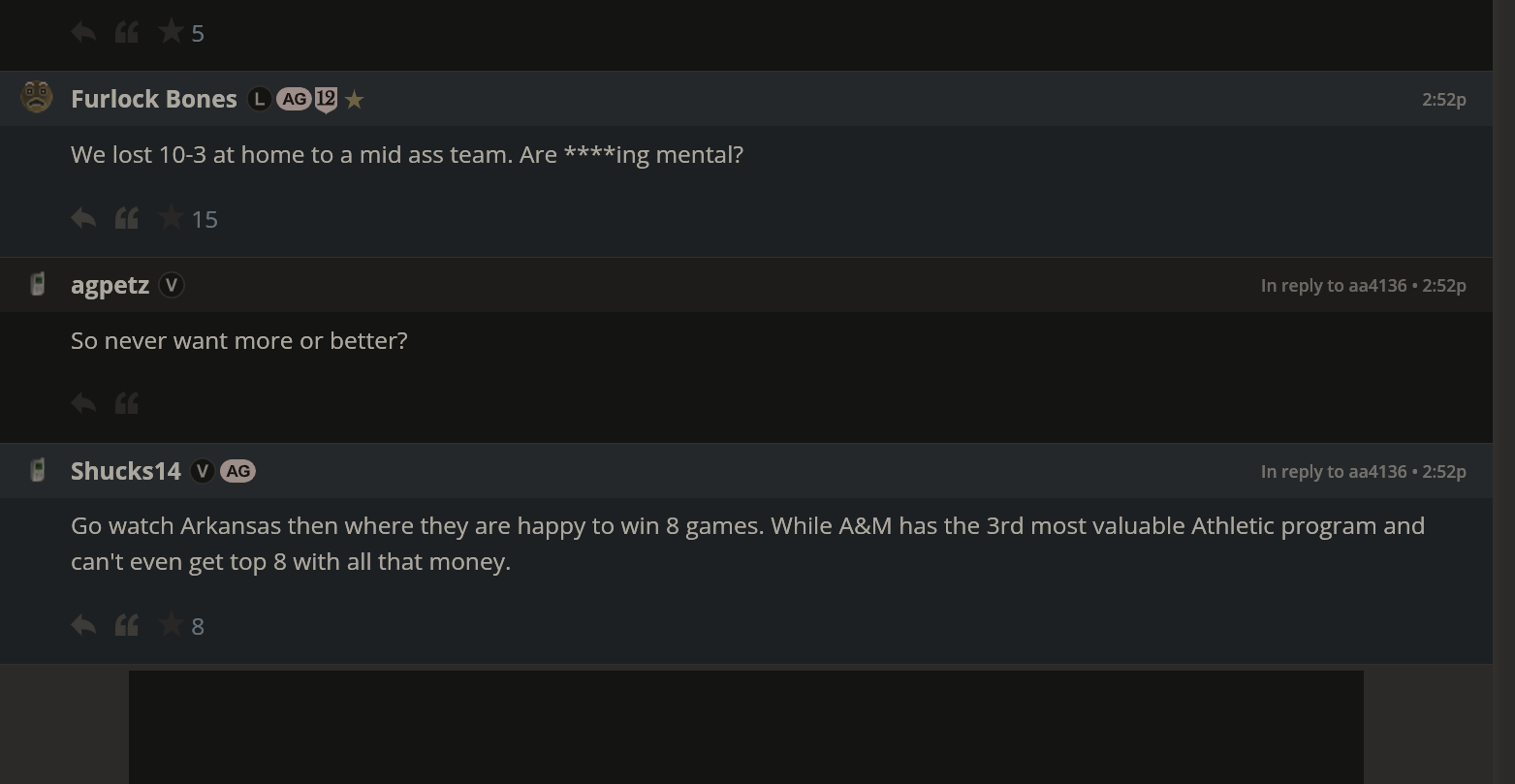Click the gold star badge by Furlock Bones
Image resolution: width=1515 pixels, height=784 pixels.
(355, 99)
